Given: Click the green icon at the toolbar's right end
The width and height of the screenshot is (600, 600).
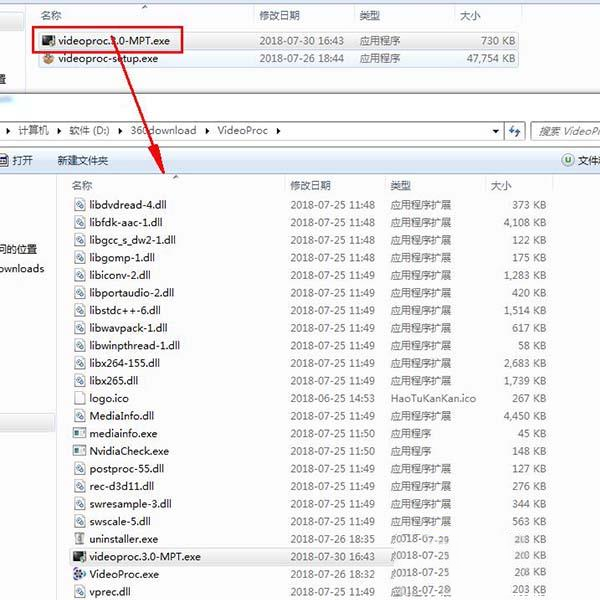Looking at the screenshot, I should pyautogui.click(x=568, y=160).
